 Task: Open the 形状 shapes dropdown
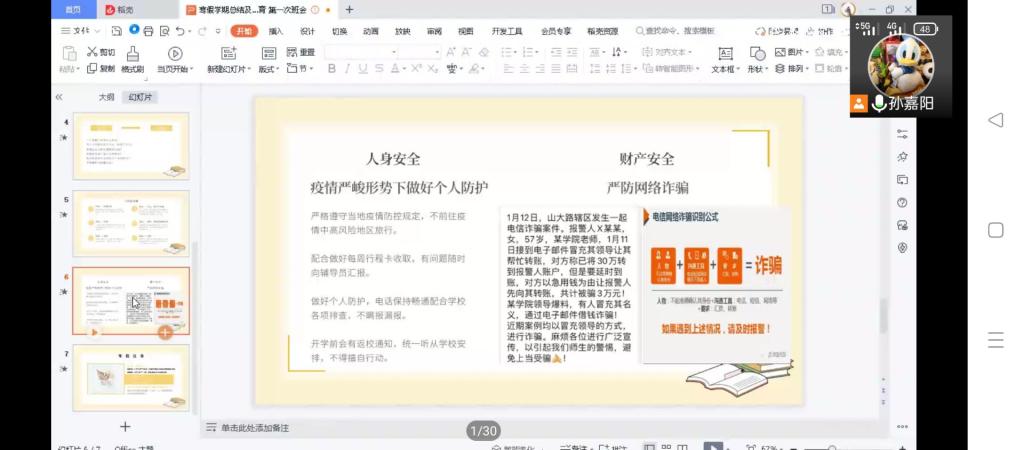click(757, 69)
